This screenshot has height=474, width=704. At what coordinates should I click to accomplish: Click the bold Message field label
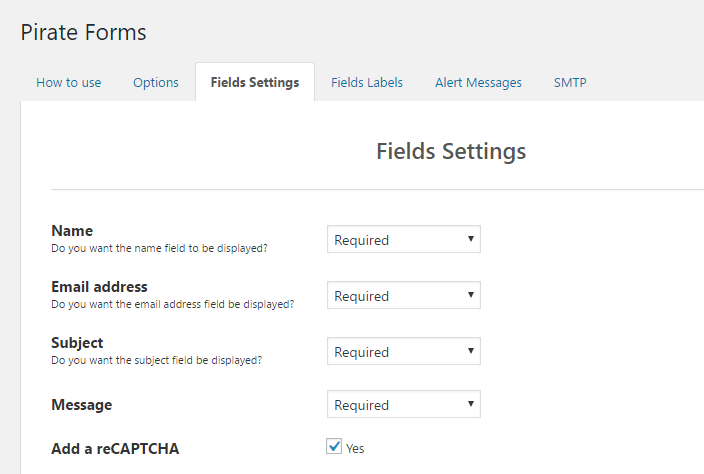click(82, 405)
